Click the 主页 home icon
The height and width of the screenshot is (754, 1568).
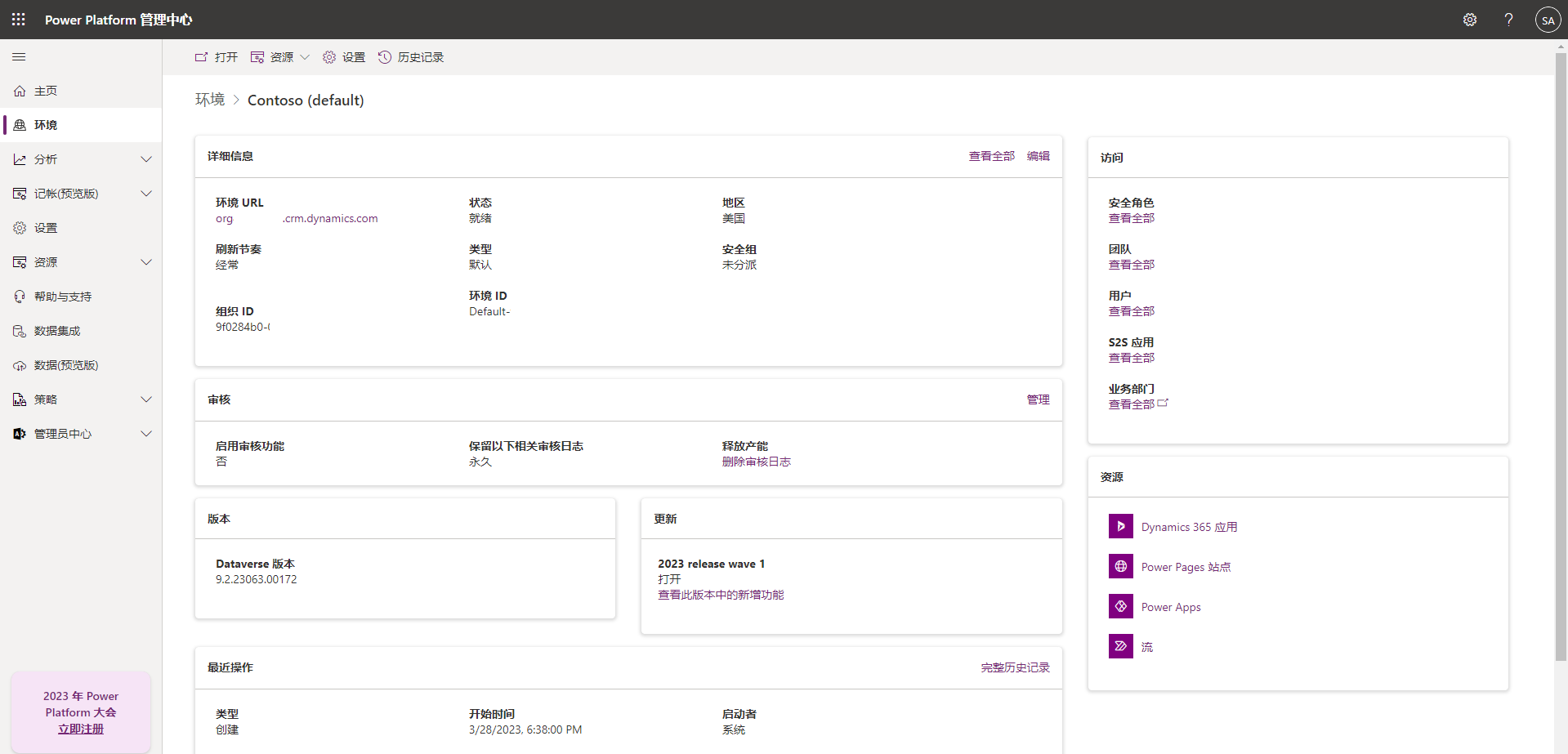(20, 91)
